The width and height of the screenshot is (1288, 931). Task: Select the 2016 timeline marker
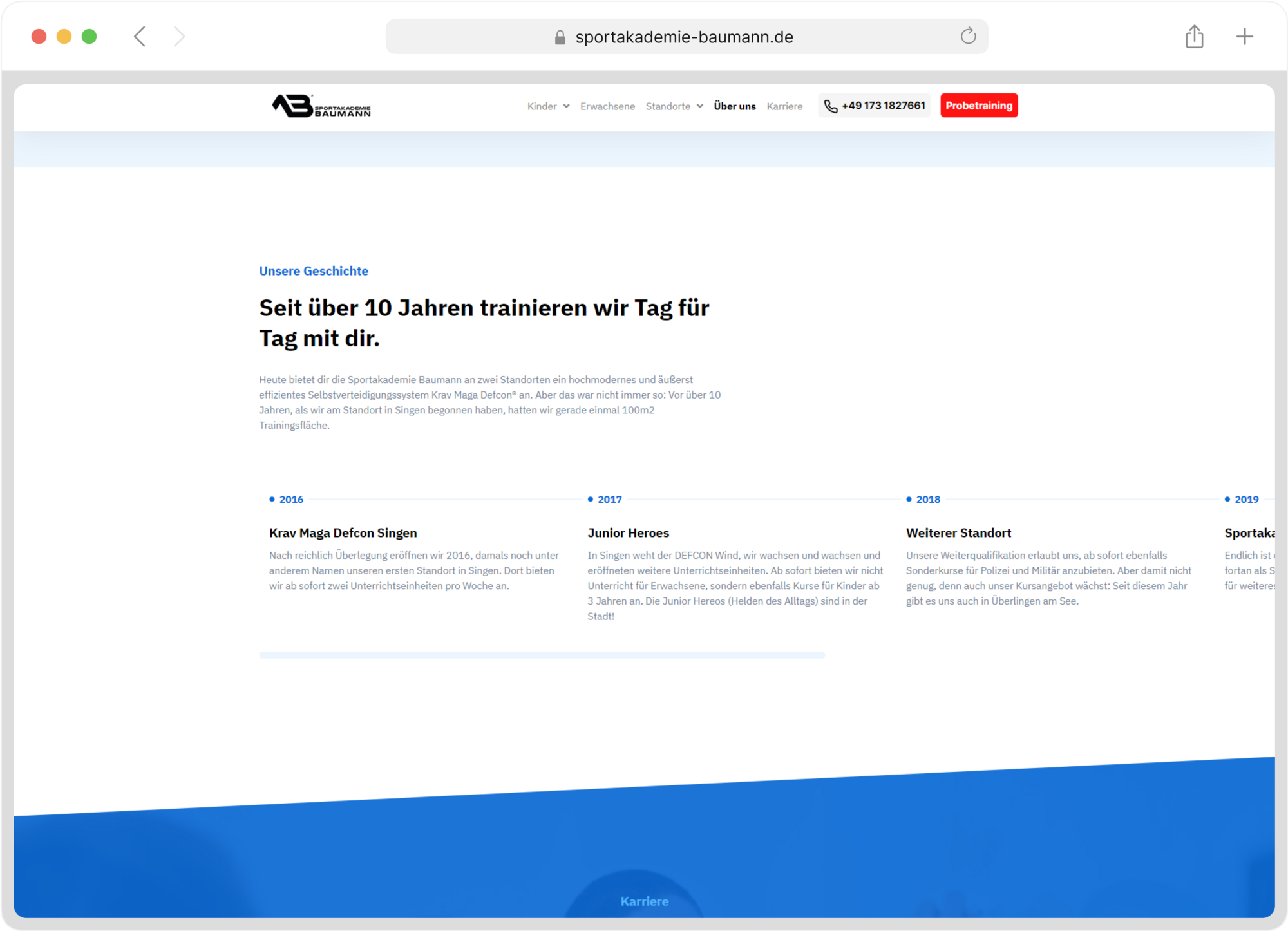click(x=287, y=499)
